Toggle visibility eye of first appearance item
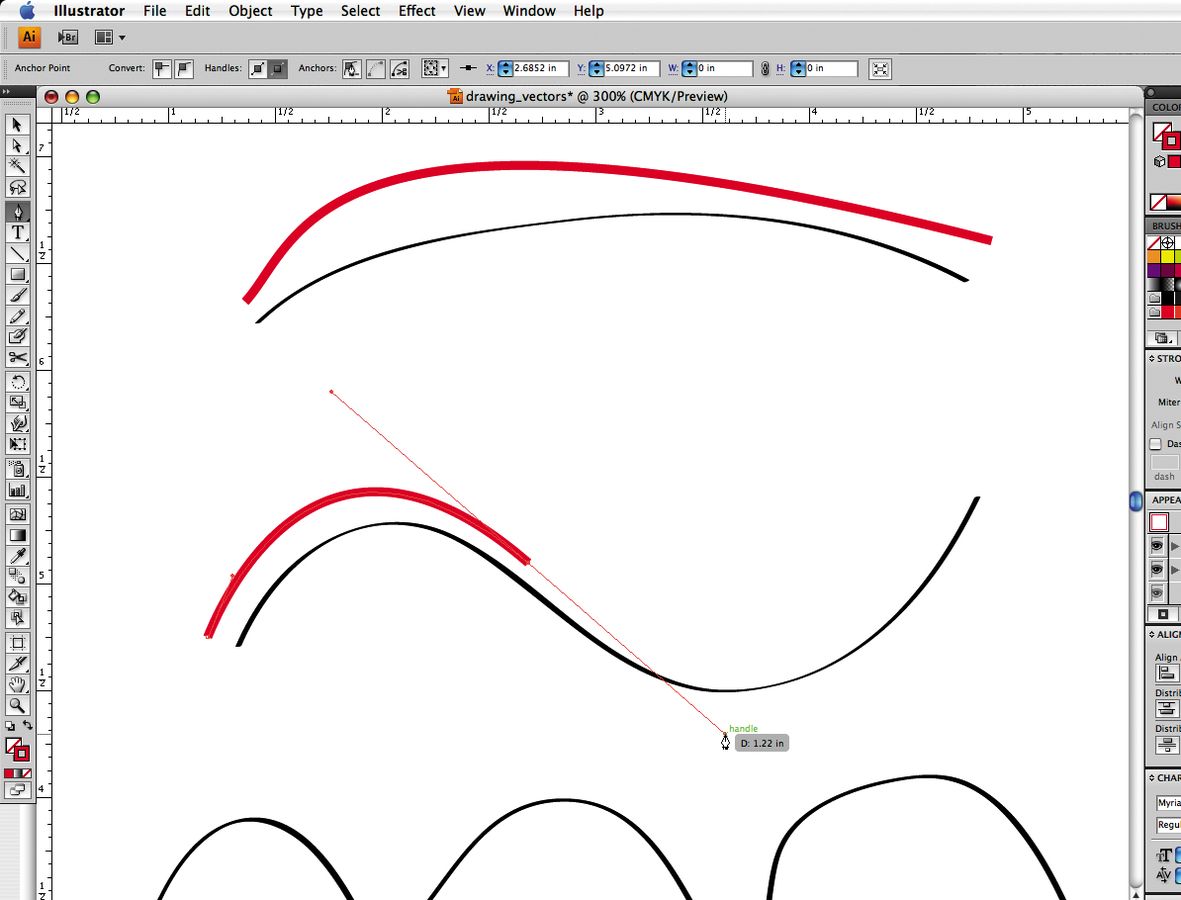Screen dimensions: 1181x900 pyautogui.click(x=1157, y=546)
